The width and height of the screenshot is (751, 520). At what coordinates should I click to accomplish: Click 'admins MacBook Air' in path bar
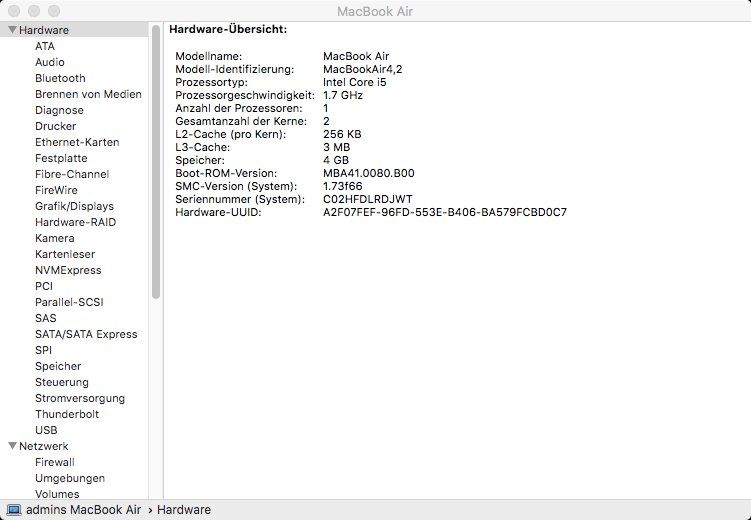tap(83, 510)
